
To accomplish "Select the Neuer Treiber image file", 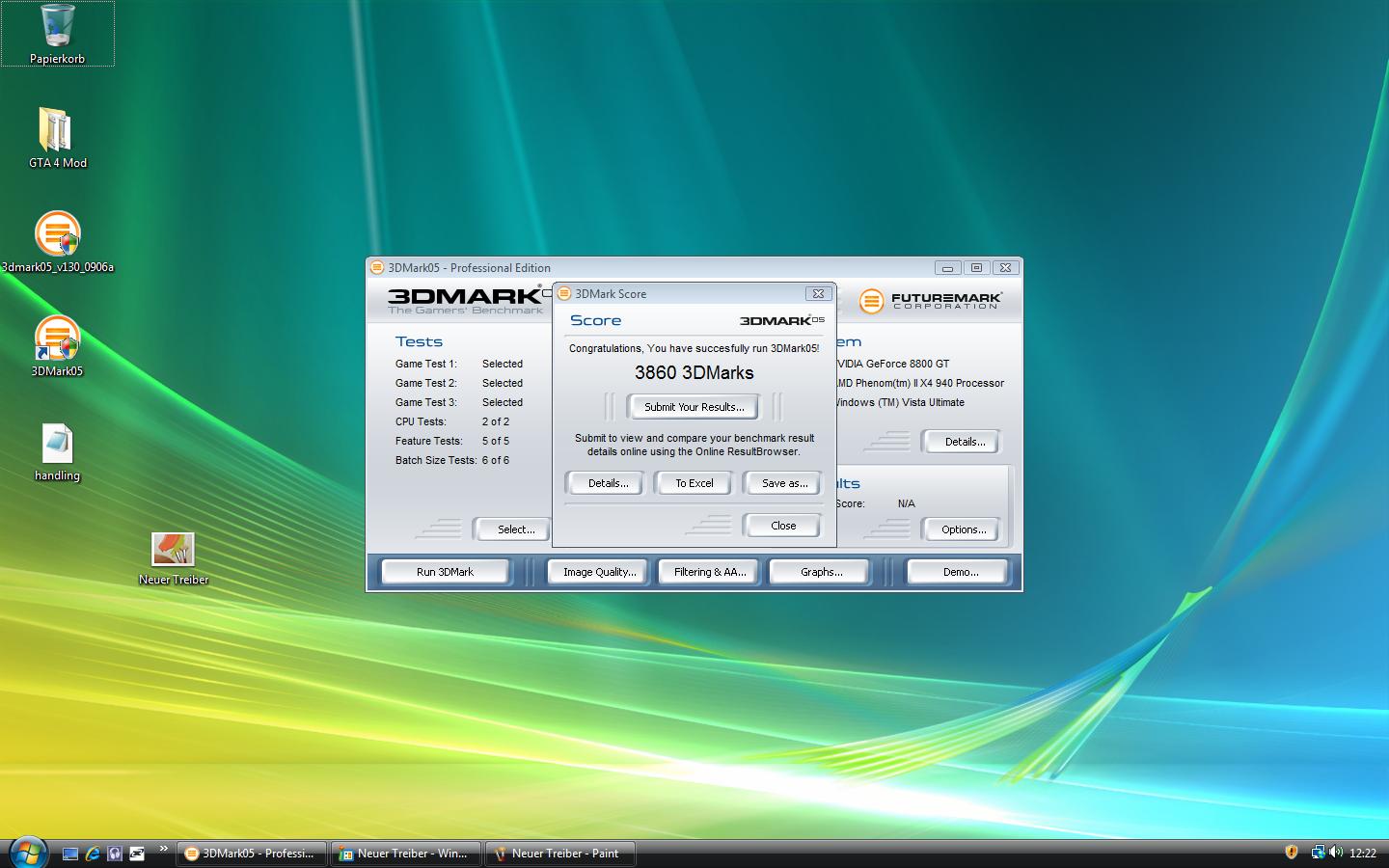I will (174, 557).
